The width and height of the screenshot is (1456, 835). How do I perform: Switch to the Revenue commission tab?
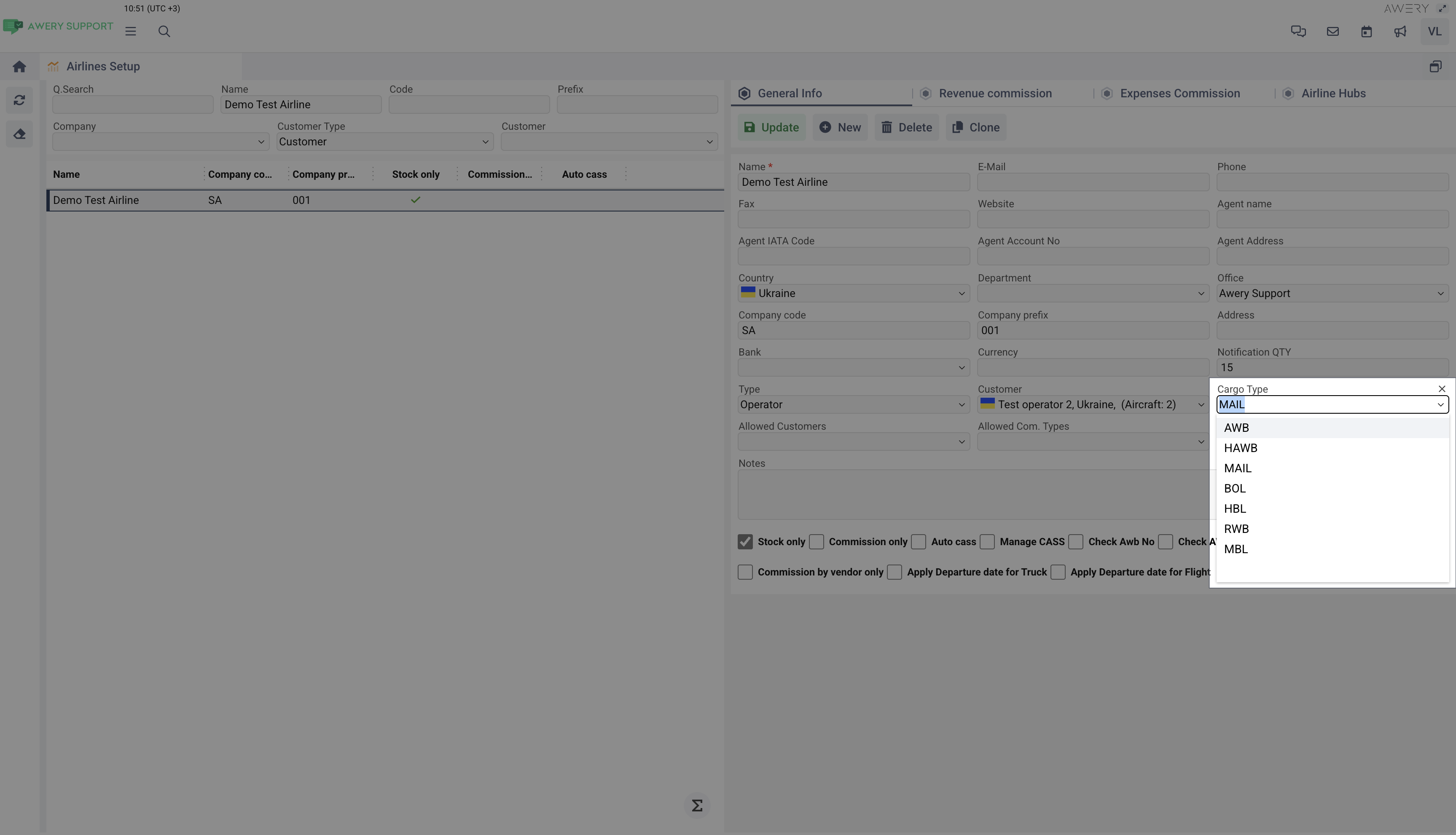click(x=995, y=94)
